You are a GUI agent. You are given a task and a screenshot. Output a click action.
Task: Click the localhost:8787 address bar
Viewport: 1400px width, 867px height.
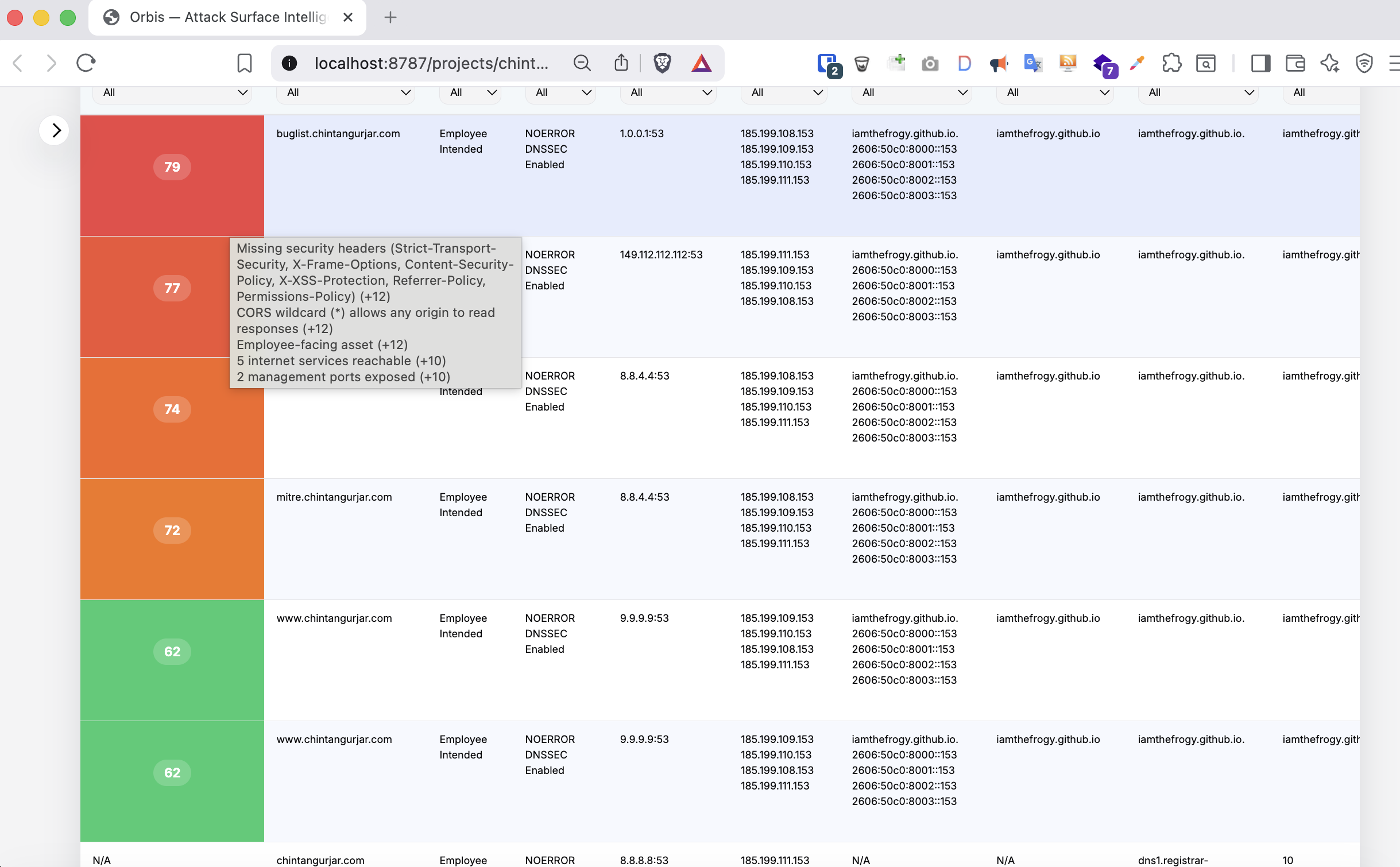431,63
